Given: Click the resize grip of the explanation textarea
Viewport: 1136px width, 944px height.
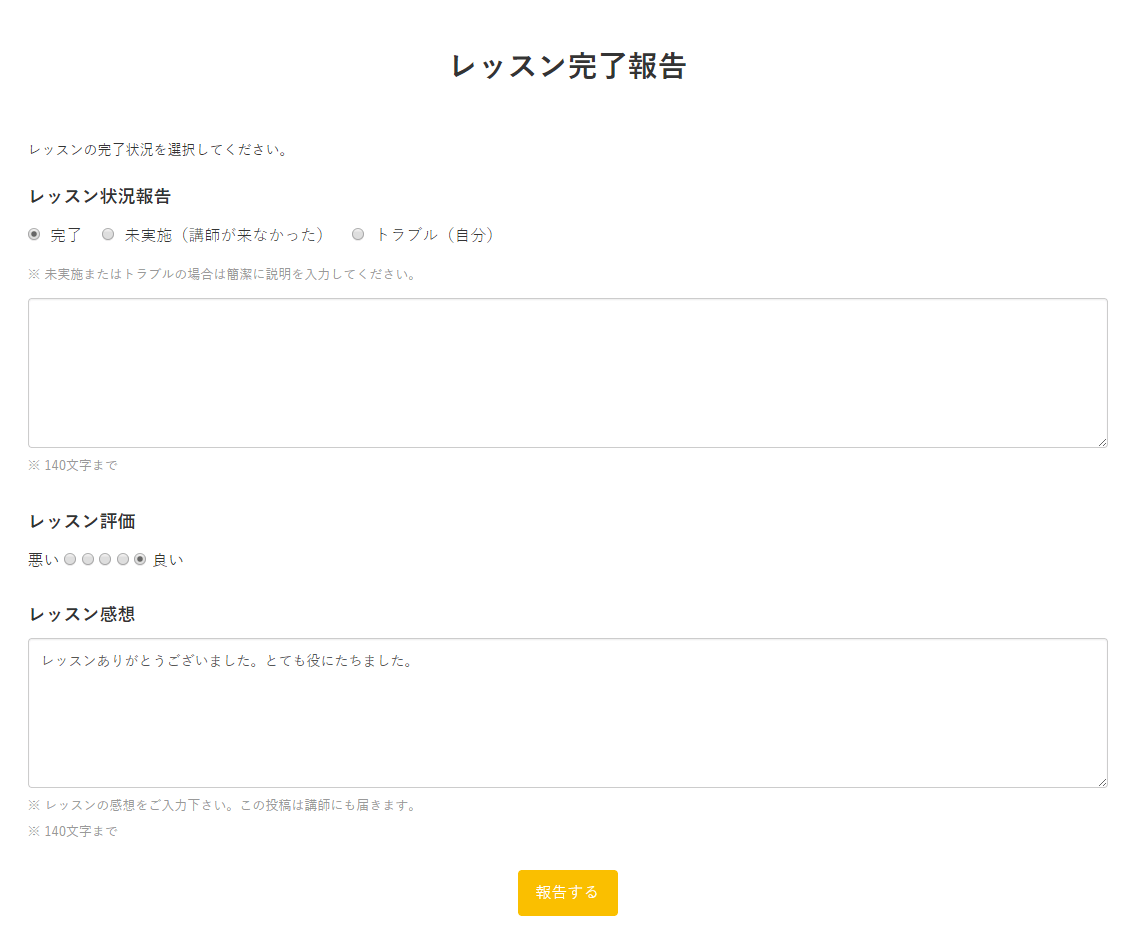Looking at the screenshot, I should [x=1103, y=440].
